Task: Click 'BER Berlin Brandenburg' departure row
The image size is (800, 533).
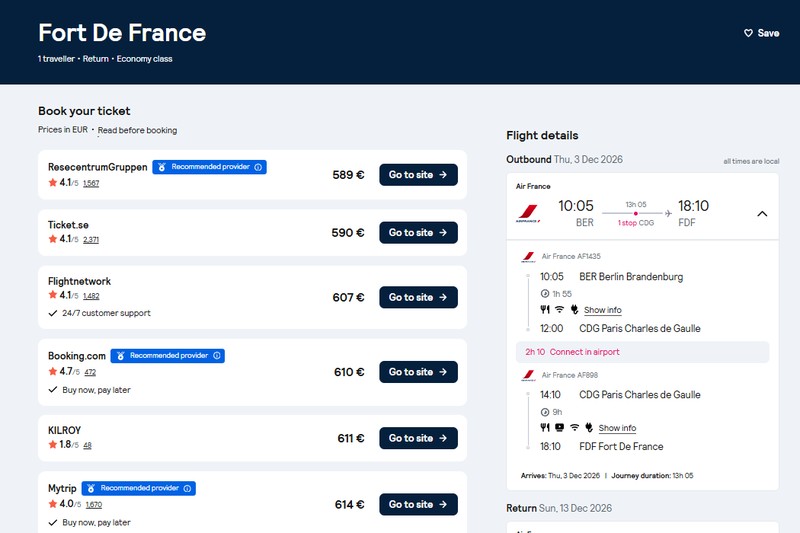Action: pos(612,277)
